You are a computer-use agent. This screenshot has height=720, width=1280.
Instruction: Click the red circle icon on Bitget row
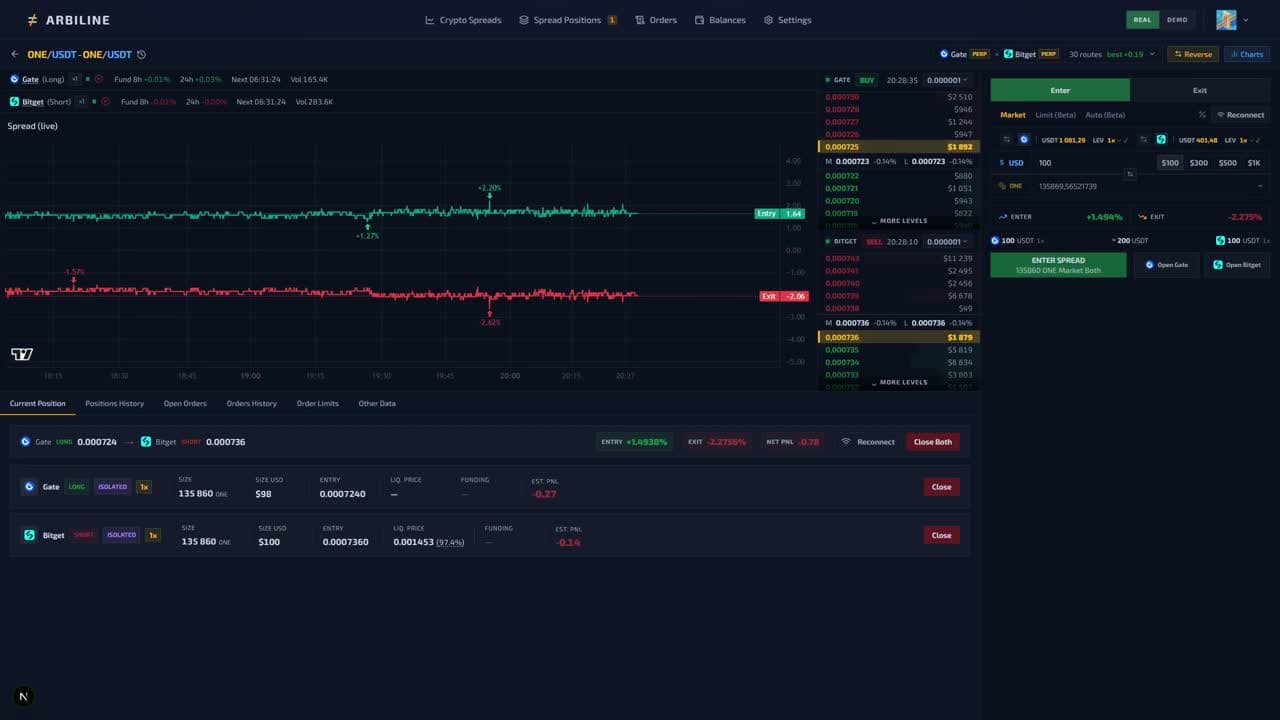tap(106, 101)
